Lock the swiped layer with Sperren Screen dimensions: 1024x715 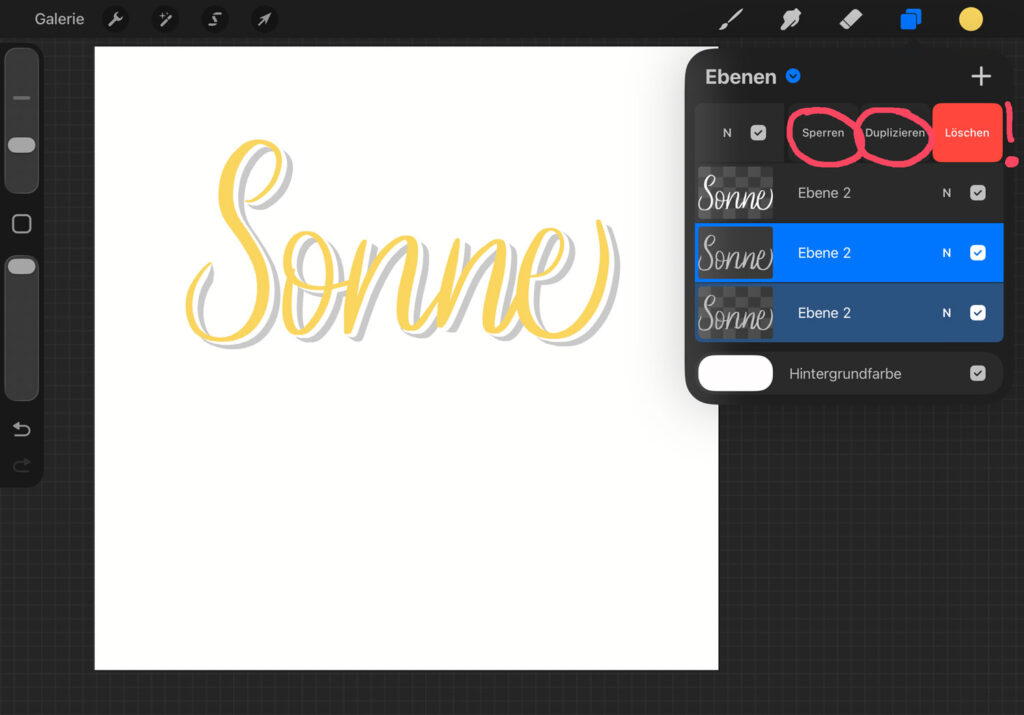[x=823, y=133]
